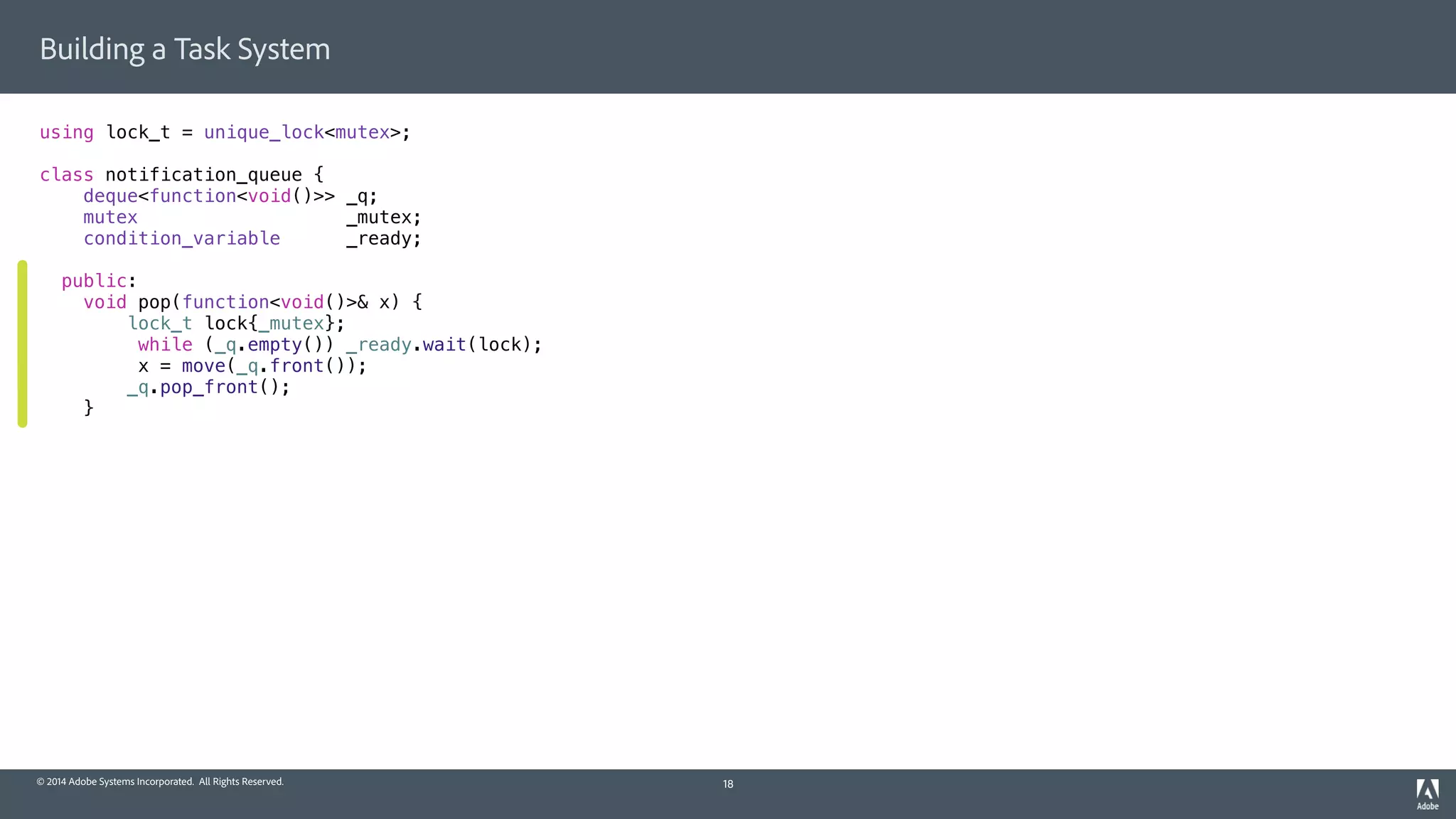
Task: Click the Adobe copyright notice text
Action: (160, 781)
